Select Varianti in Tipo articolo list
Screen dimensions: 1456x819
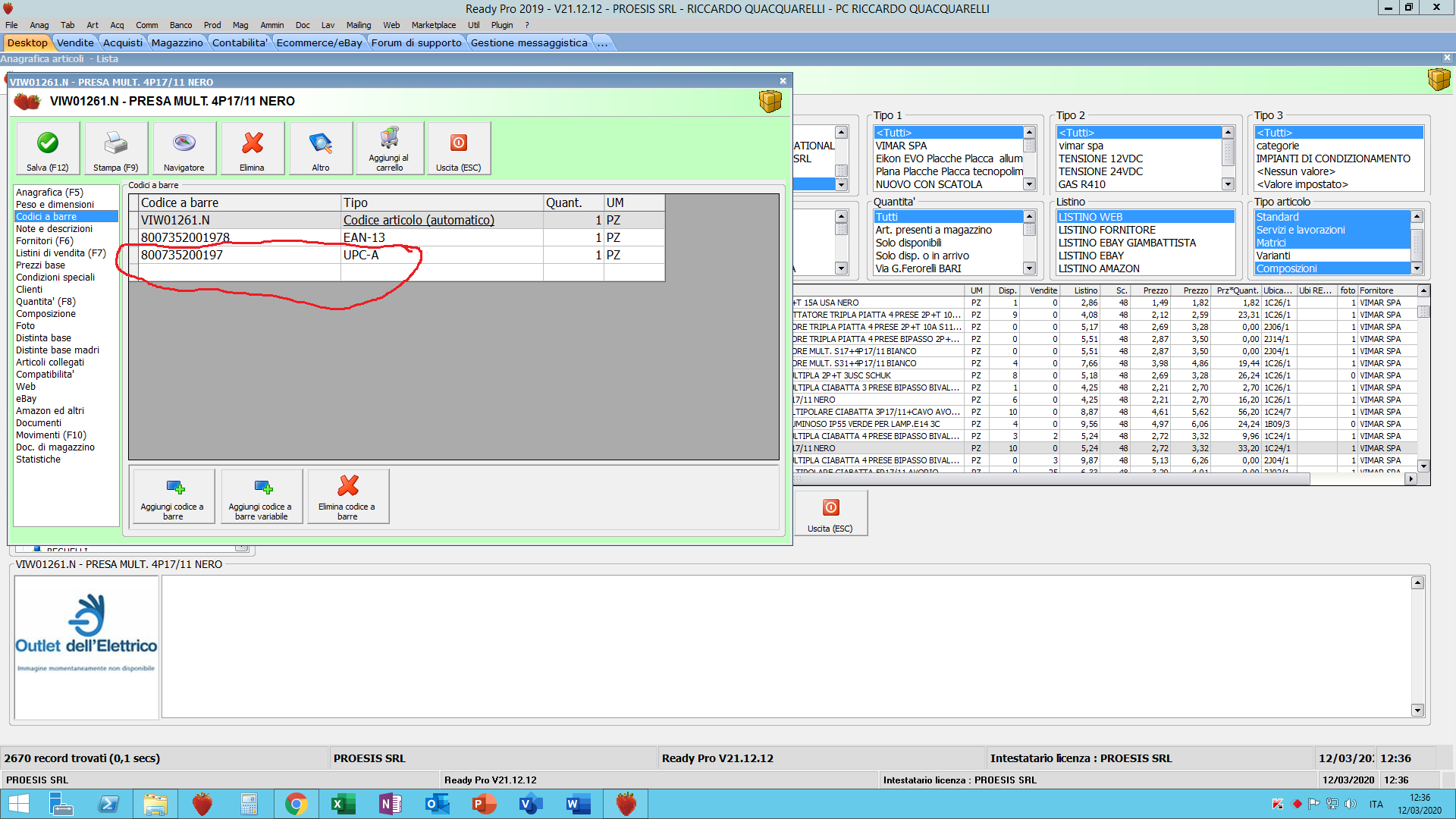(1332, 256)
